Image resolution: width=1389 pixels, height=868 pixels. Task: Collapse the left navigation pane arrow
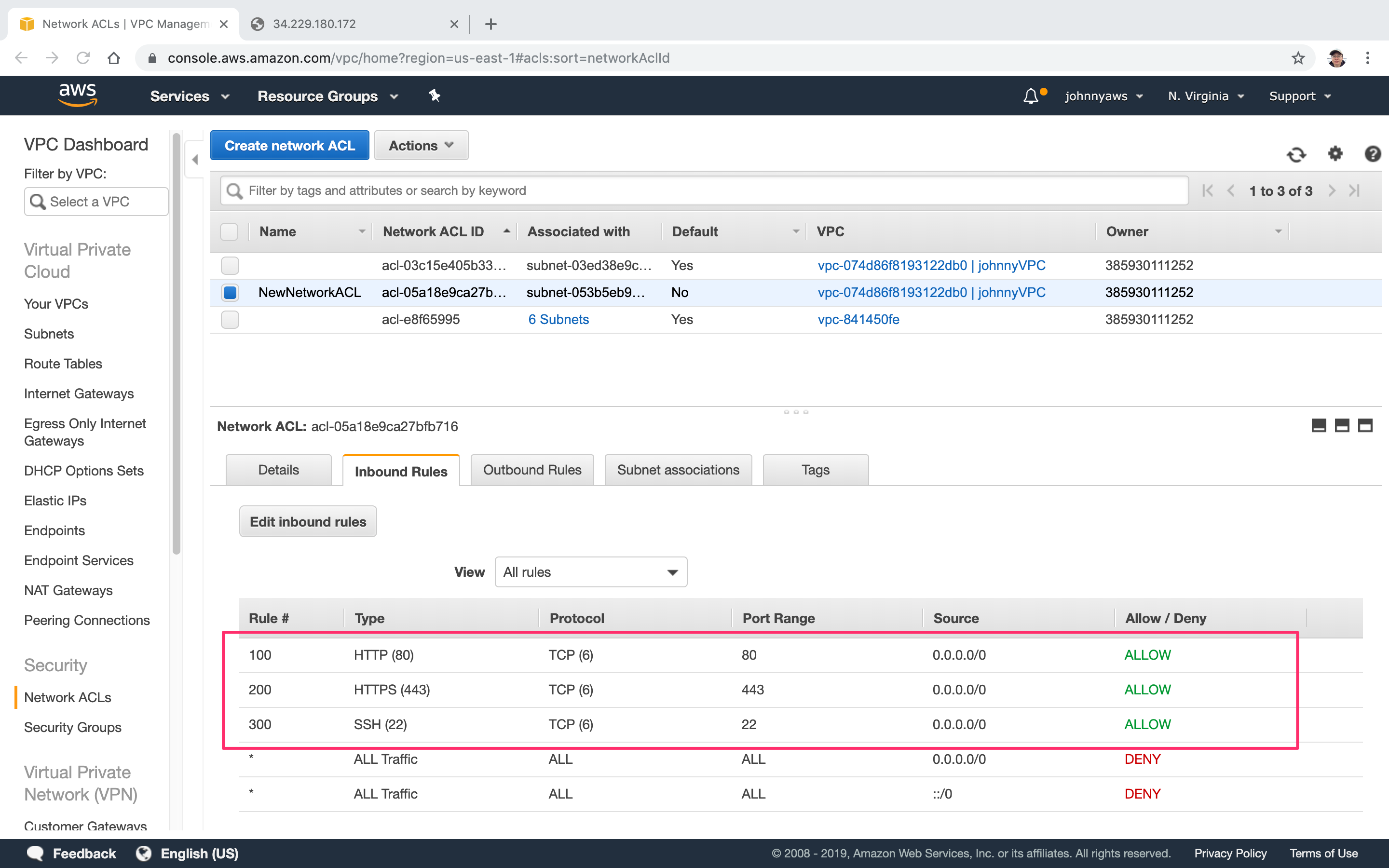pos(195,160)
